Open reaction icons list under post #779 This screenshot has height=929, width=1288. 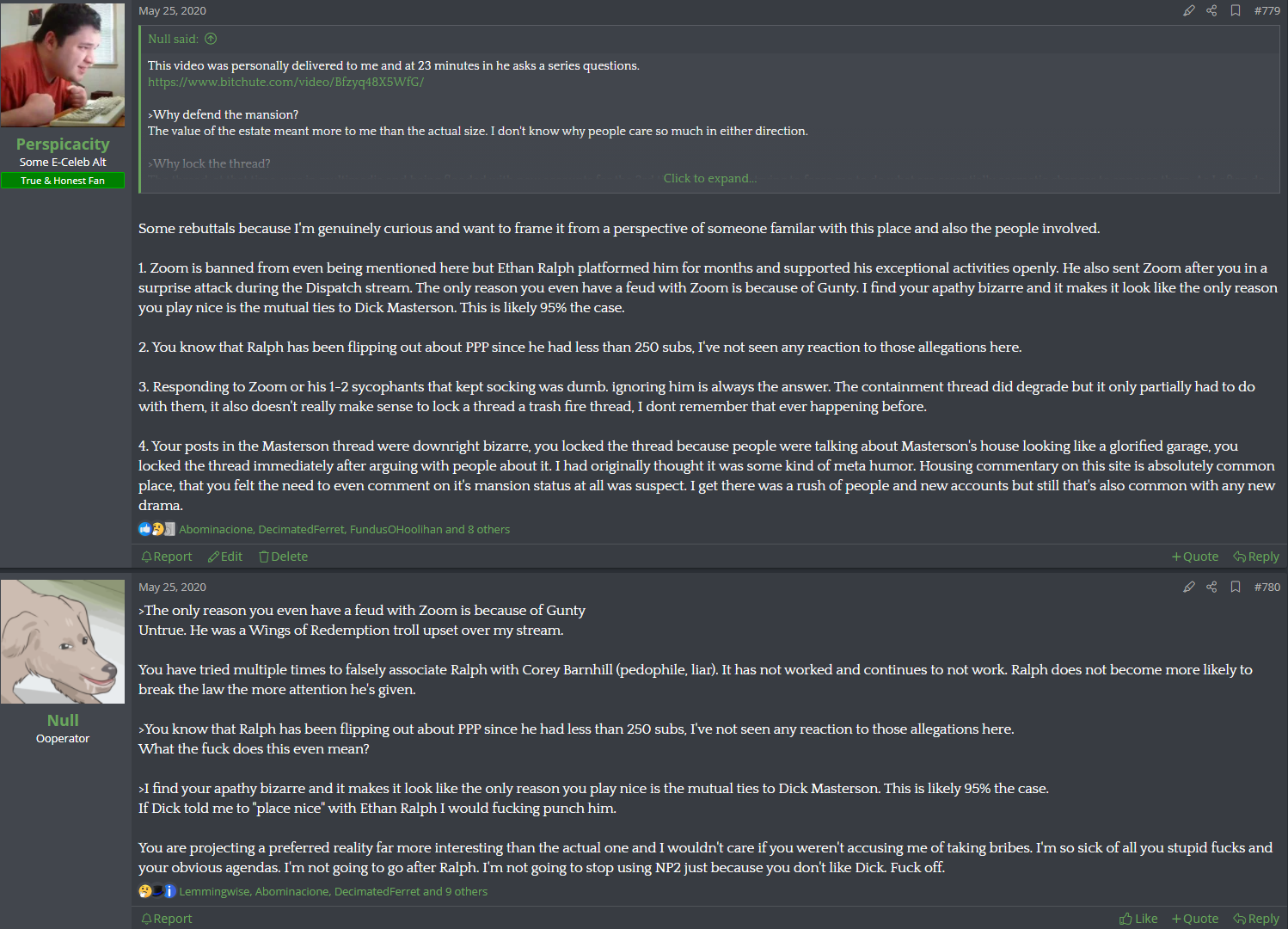[x=156, y=529]
